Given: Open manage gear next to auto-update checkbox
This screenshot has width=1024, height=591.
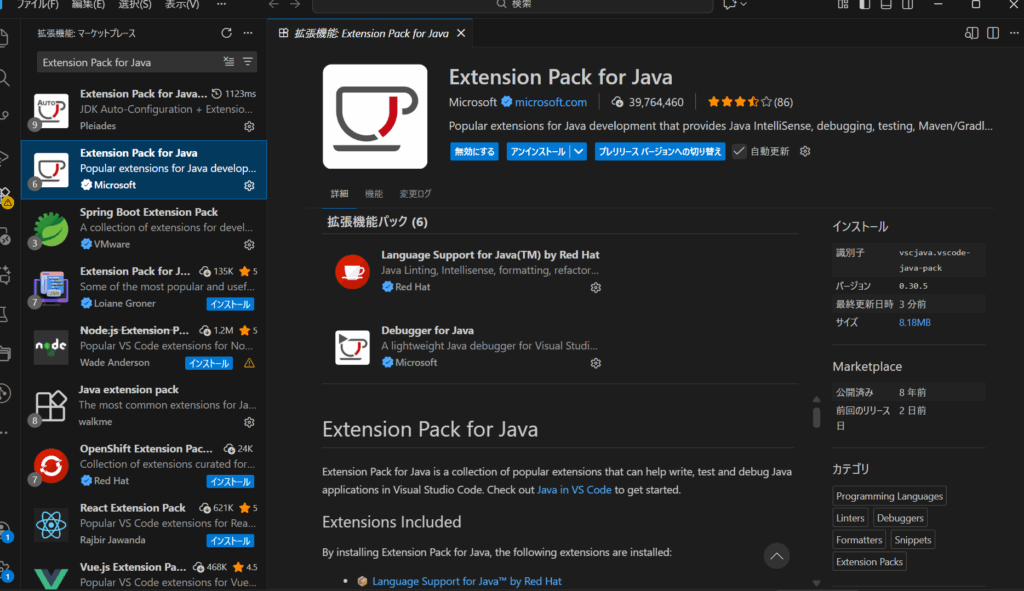Looking at the screenshot, I should pyautogui.click(x=805, y=152).
